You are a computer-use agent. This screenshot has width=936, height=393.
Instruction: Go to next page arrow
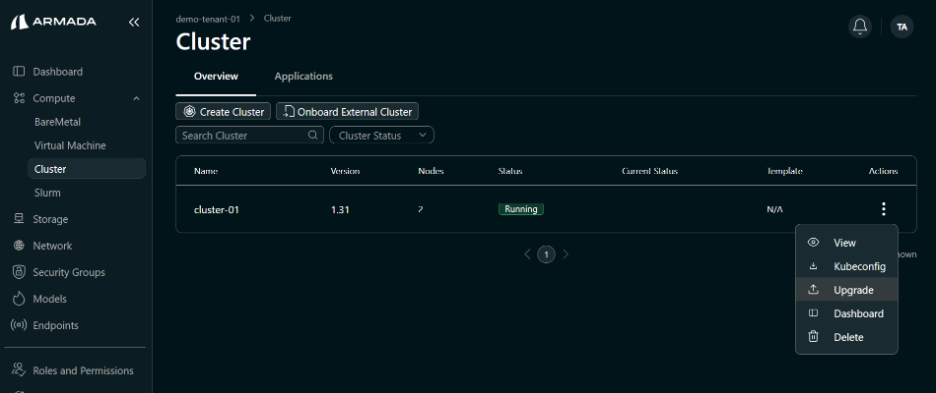565,254
